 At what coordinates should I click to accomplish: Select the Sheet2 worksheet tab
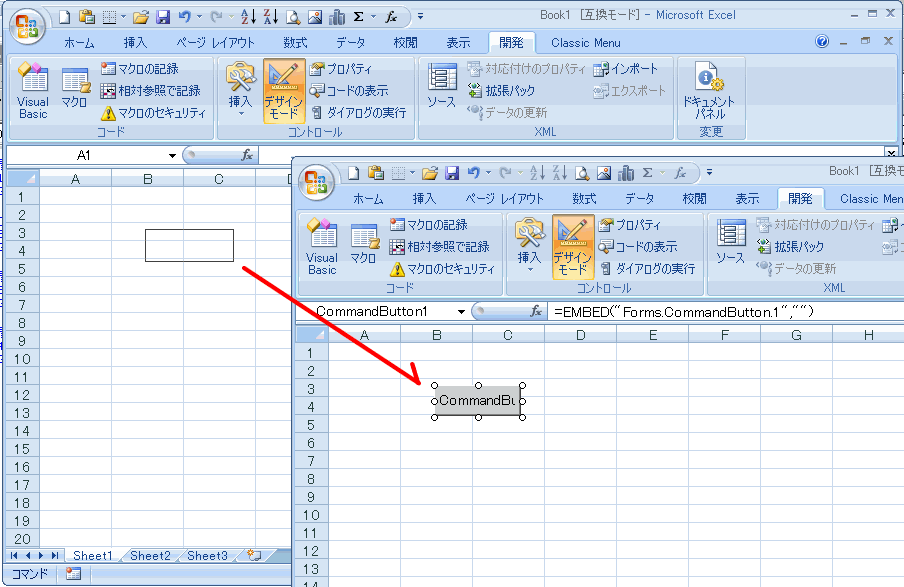(x=150, y=556)
